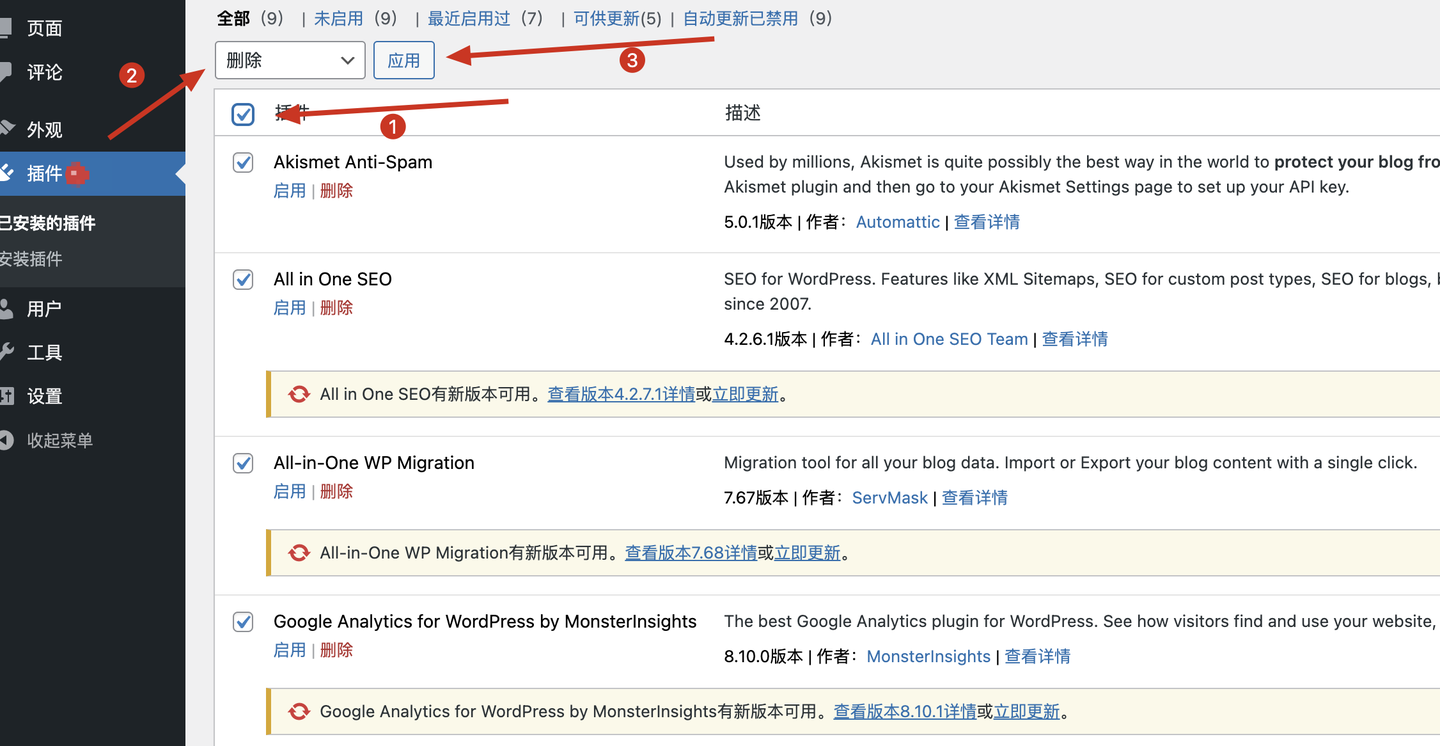The width and height of the screenshot is (1440, 746).
Task: Click the 用户 person icon
Action: pyautogui.click(x=6, y=309)
